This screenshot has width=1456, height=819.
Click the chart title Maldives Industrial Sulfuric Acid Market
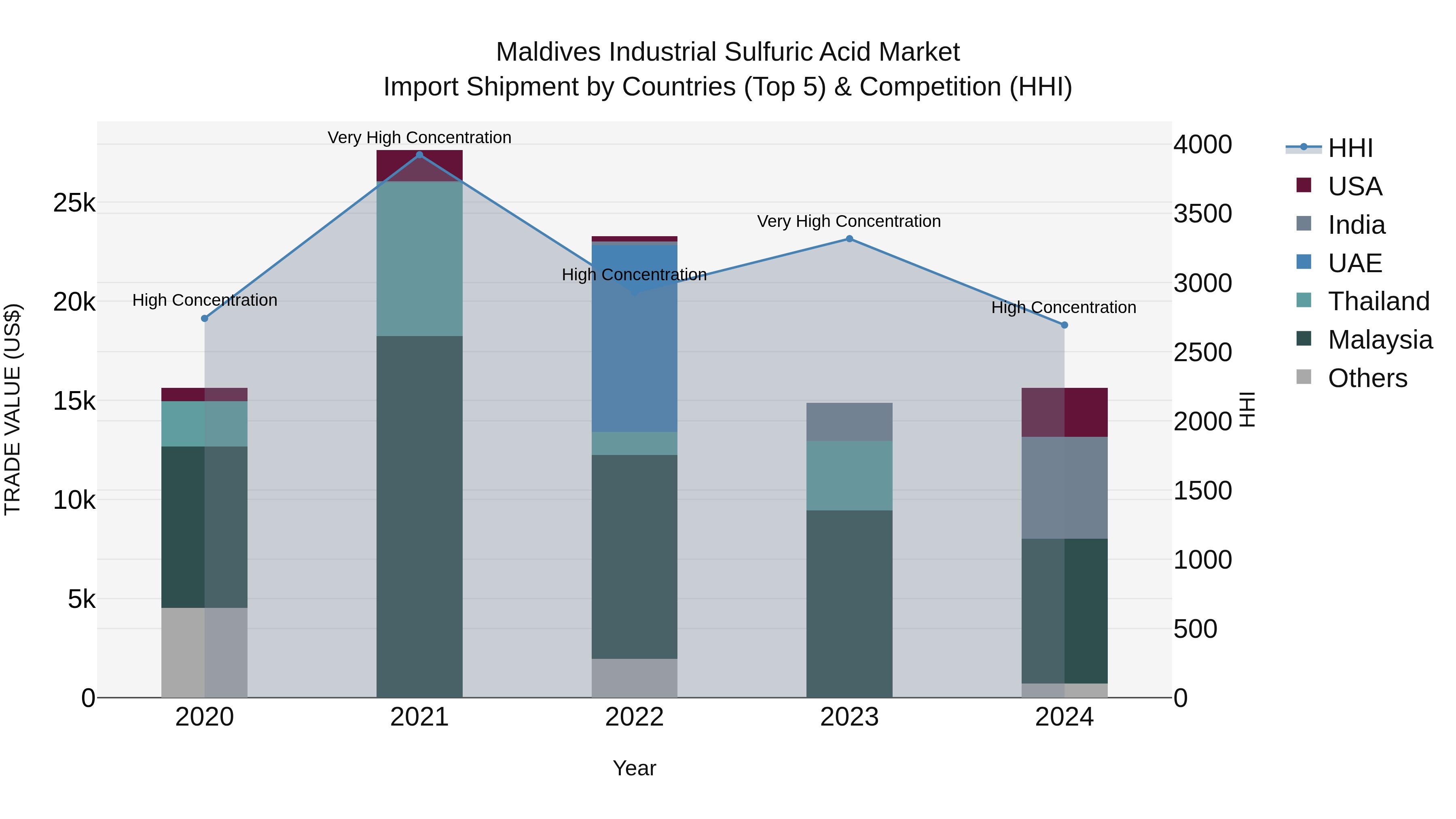tap(728, 52)
